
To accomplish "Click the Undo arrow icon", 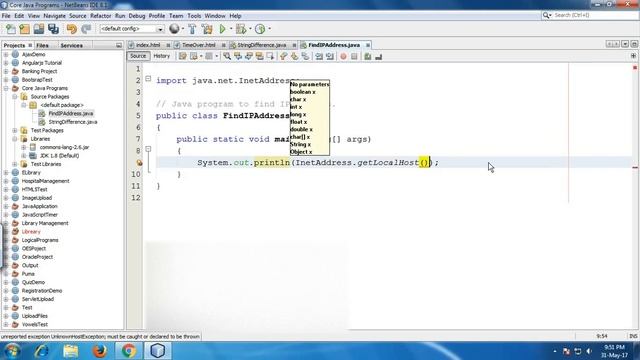I will coord(72,29).
